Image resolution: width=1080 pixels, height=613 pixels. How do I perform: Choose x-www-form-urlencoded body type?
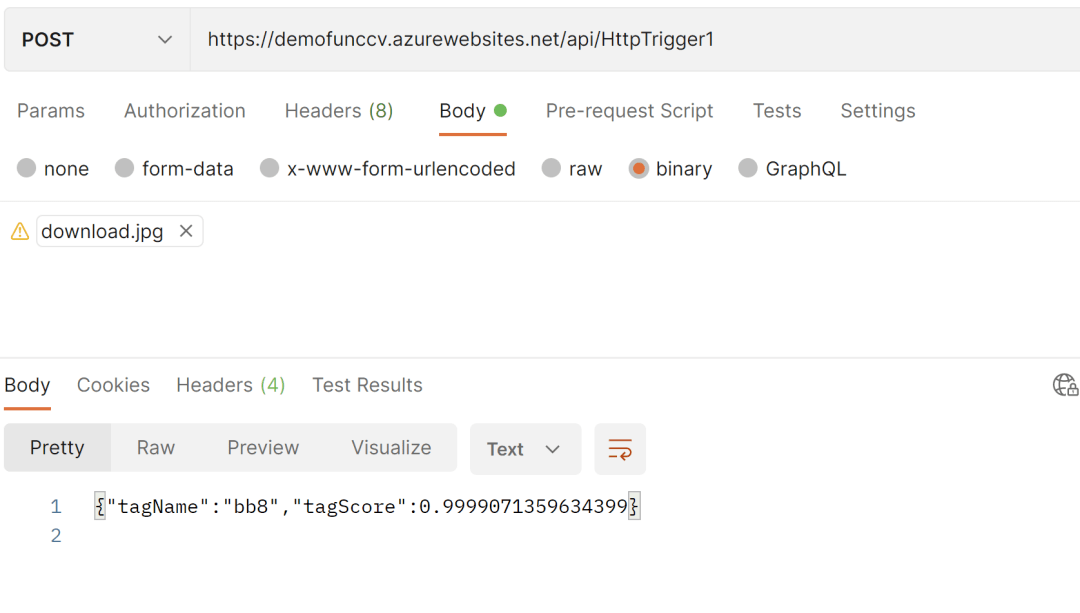(270, 169)
